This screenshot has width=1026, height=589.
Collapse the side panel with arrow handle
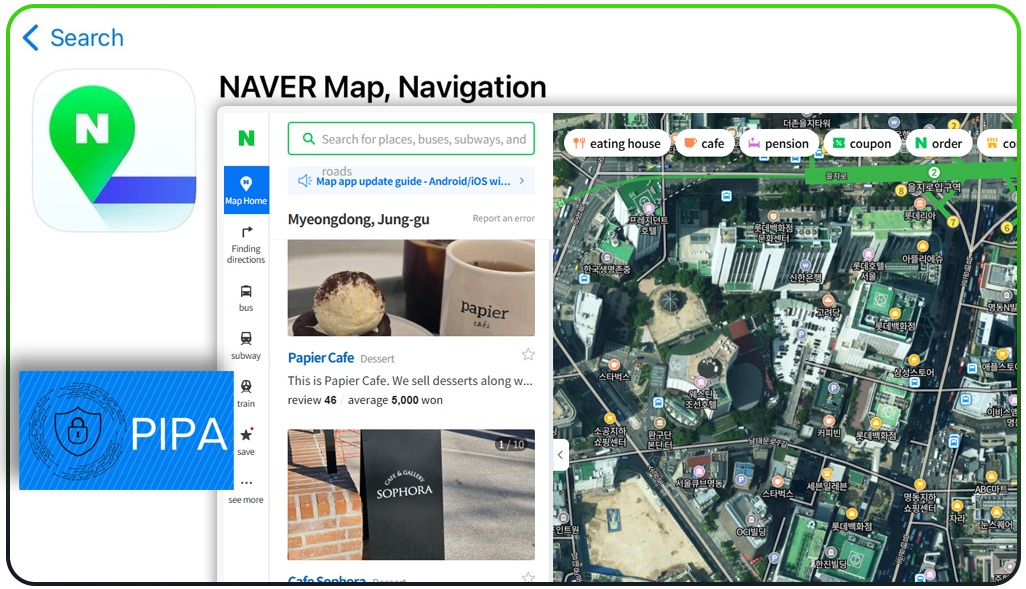[x=560, y=455]
